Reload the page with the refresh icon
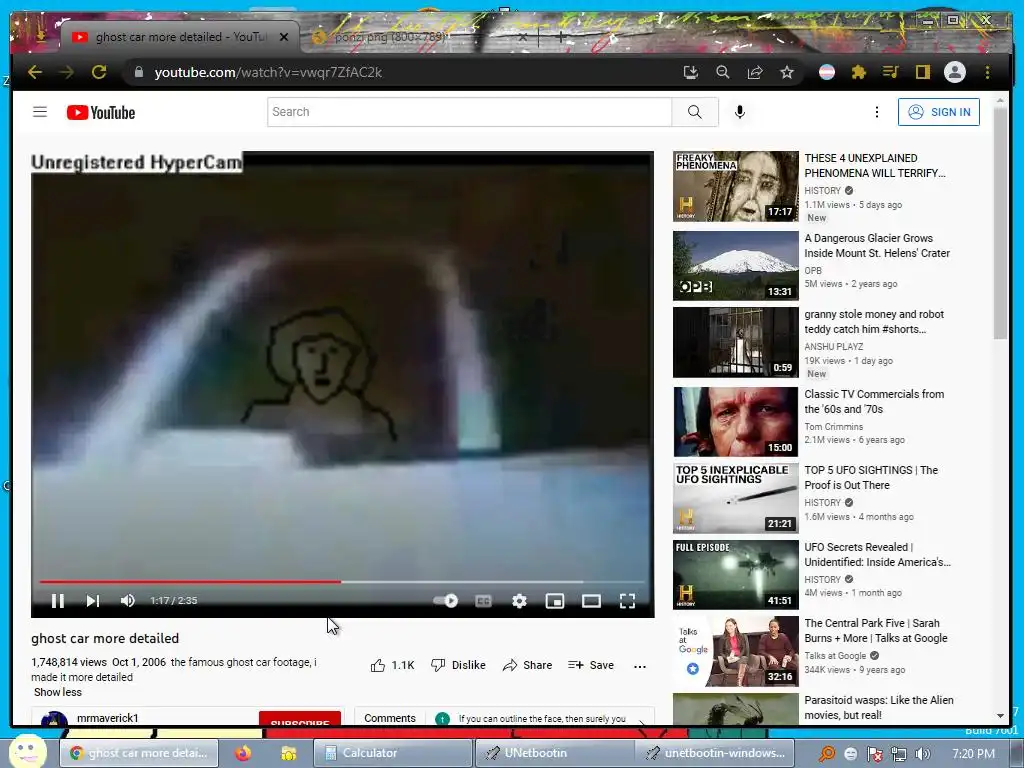The width and height of the screenshot is (1024, 768). (x=99, y=72)
